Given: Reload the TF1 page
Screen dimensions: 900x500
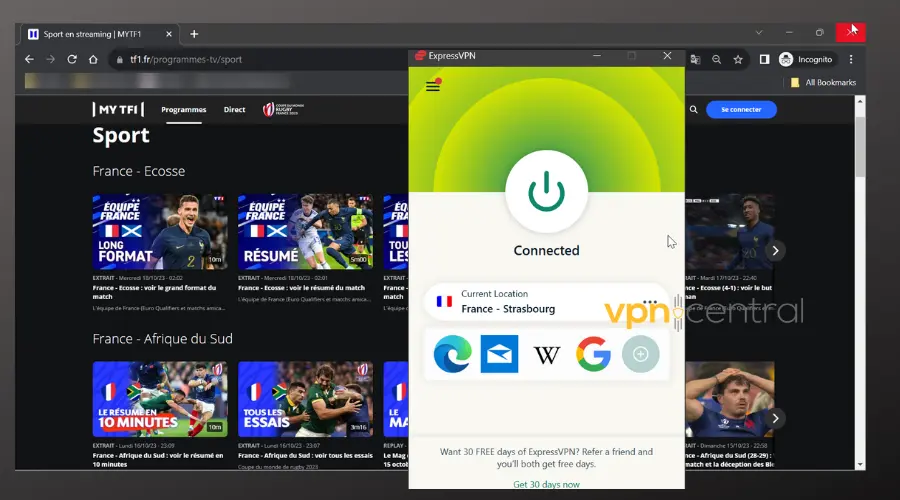Looking at the screenshot, I should [72, 59].
